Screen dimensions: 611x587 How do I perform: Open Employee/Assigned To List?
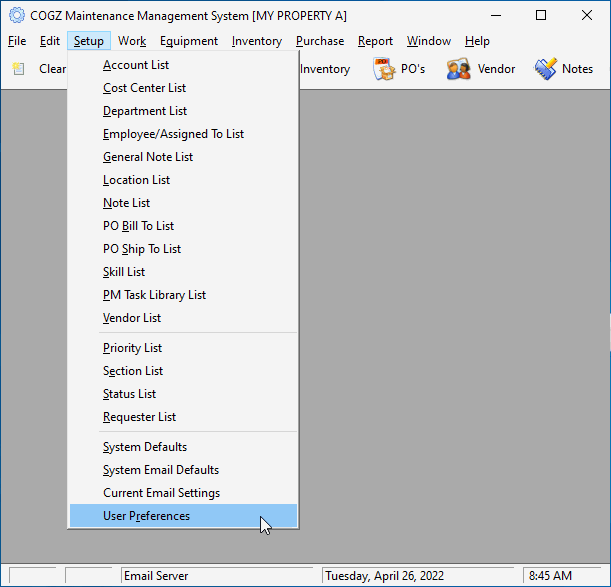pyautogui.click(x=183, y=134)
